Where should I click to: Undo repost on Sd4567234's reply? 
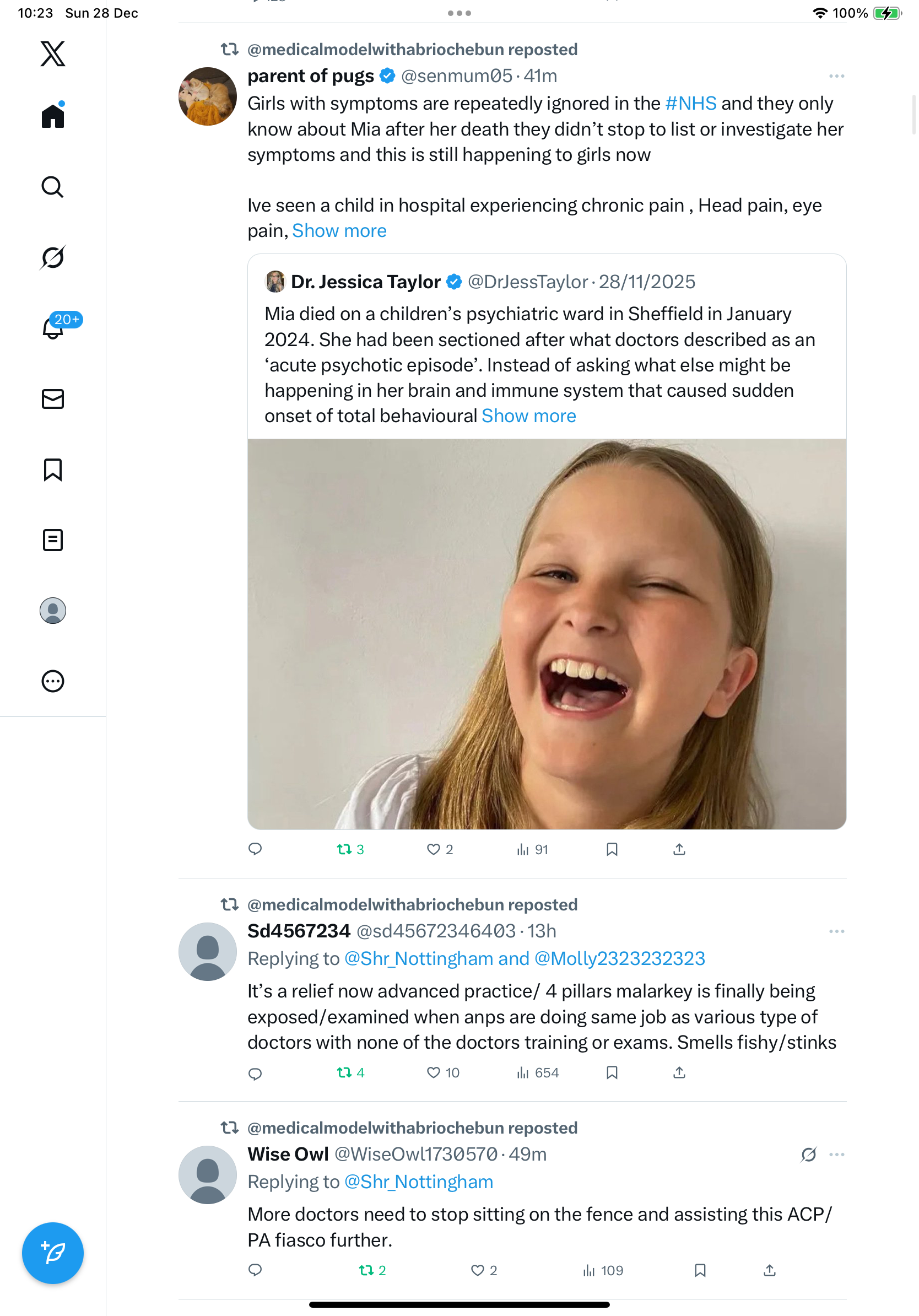345,1072
